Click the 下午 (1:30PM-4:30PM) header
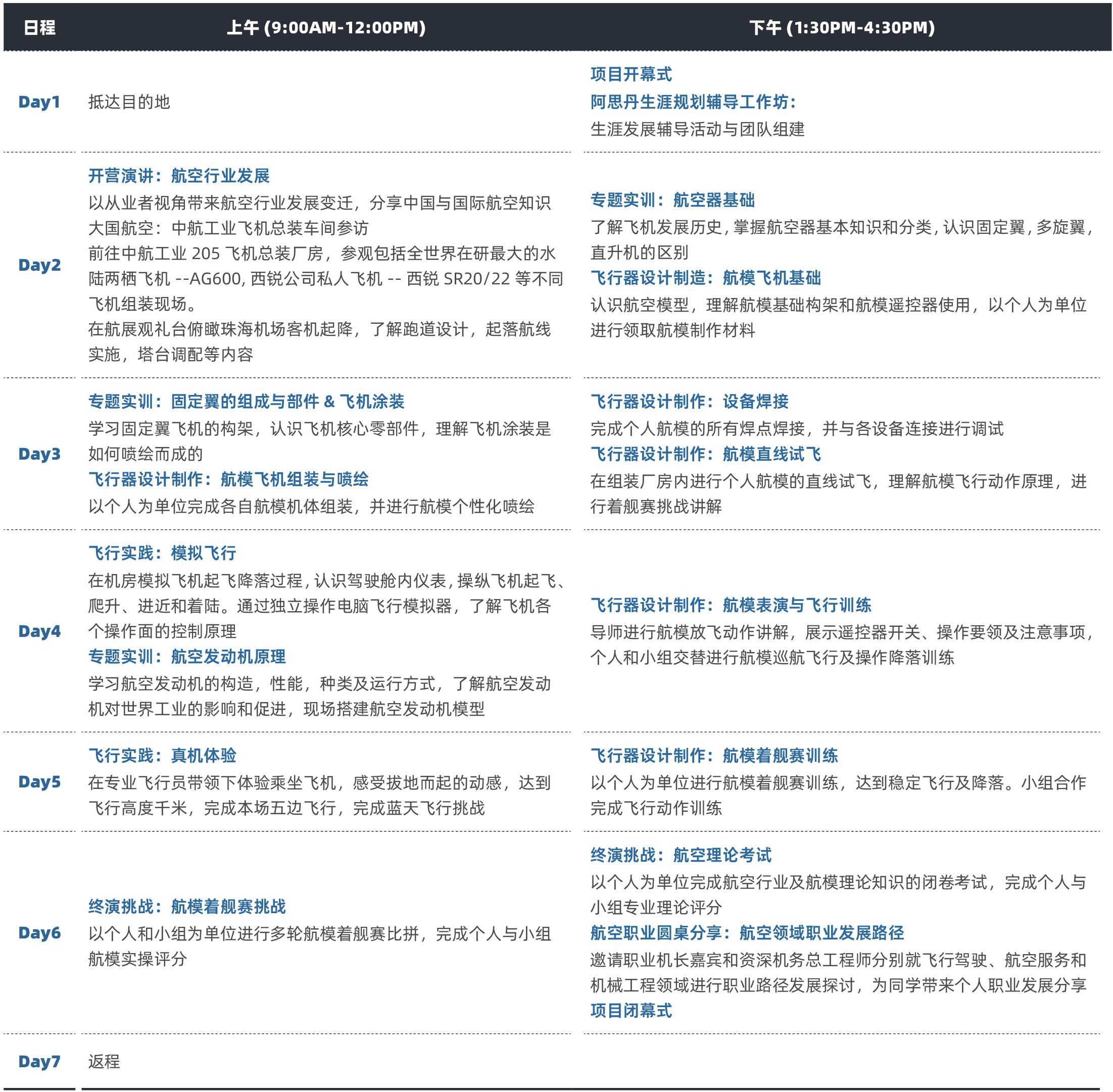1113x1092 pixels. [842, 28]
